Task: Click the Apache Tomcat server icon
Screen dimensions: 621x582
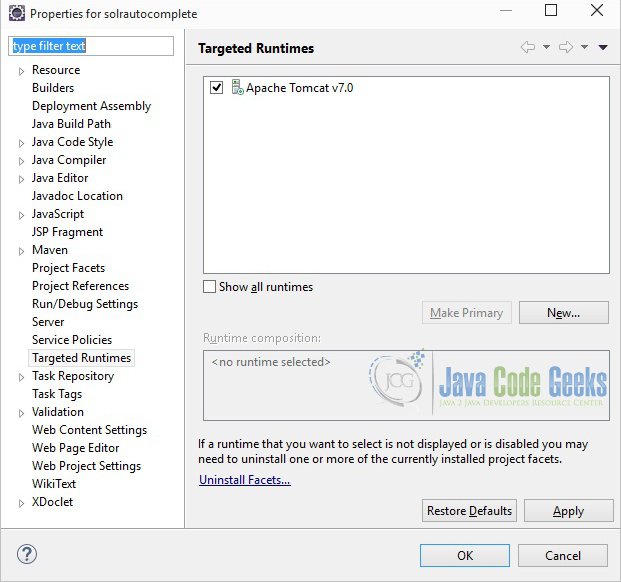Action: [237, 87]
